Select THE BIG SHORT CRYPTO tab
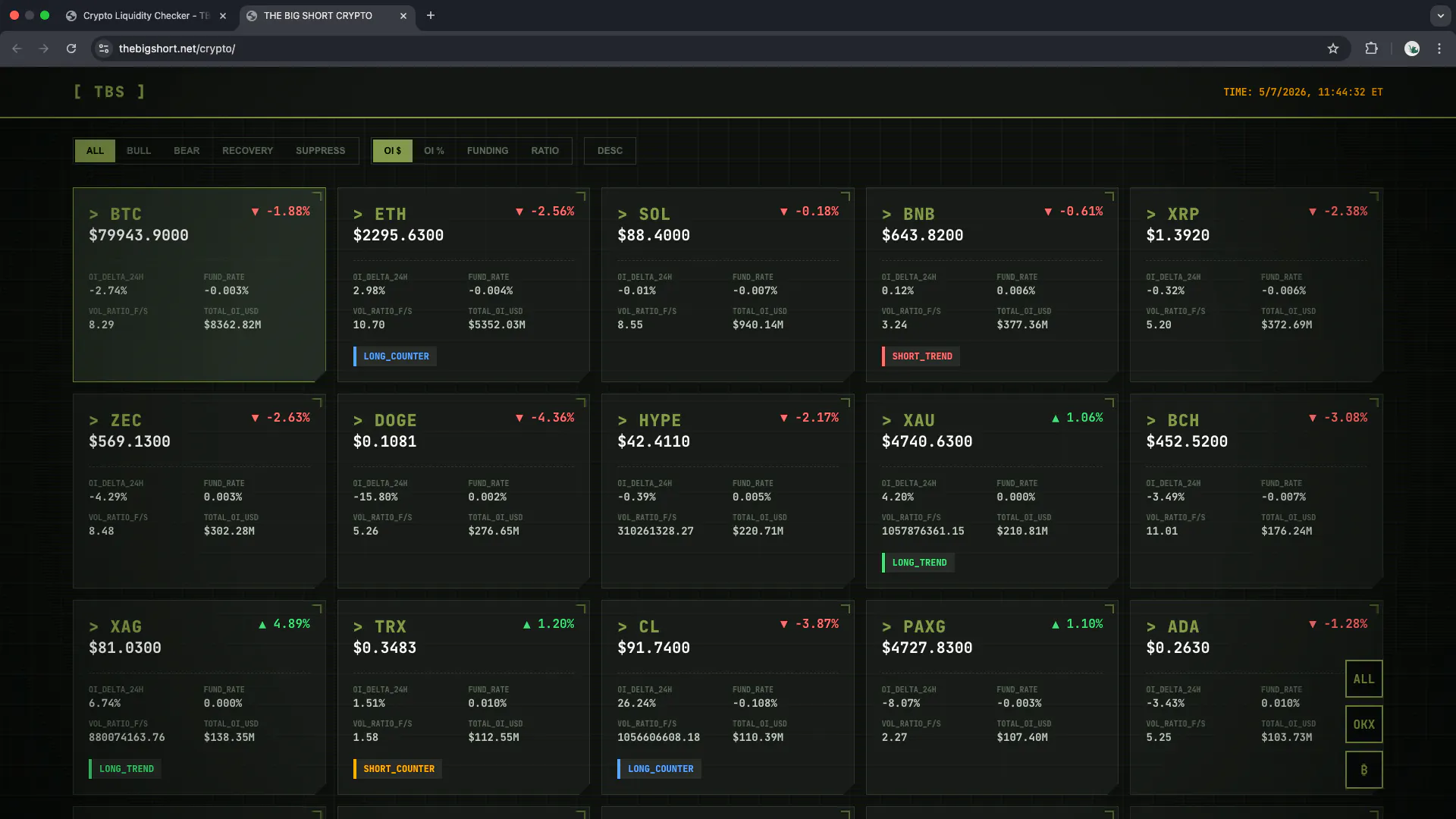 point(328,15)
